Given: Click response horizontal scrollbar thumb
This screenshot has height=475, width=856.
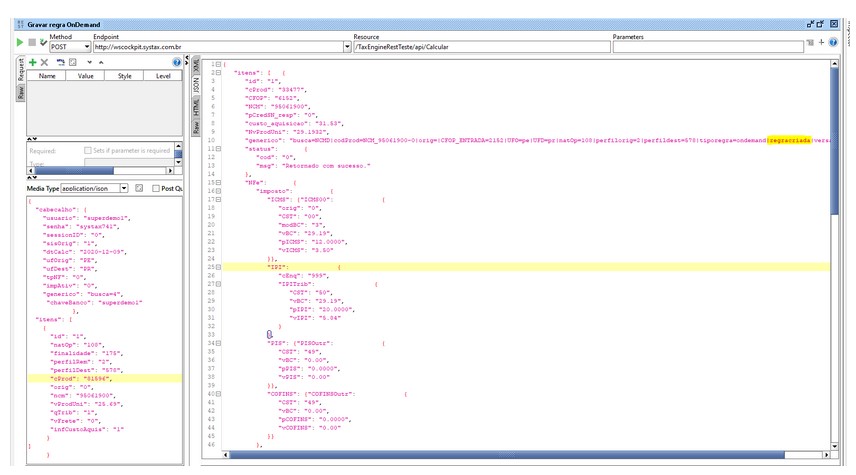Looking at the screenshot, I should 507,455.
